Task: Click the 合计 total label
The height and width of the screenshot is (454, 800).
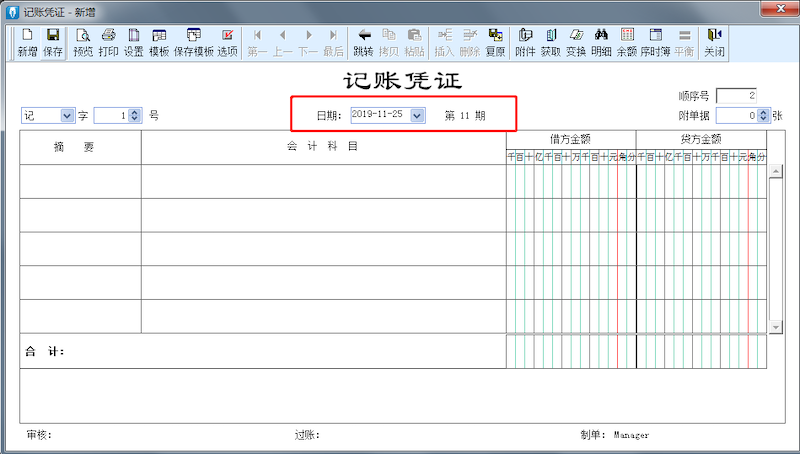Action: tap(44, 351)
